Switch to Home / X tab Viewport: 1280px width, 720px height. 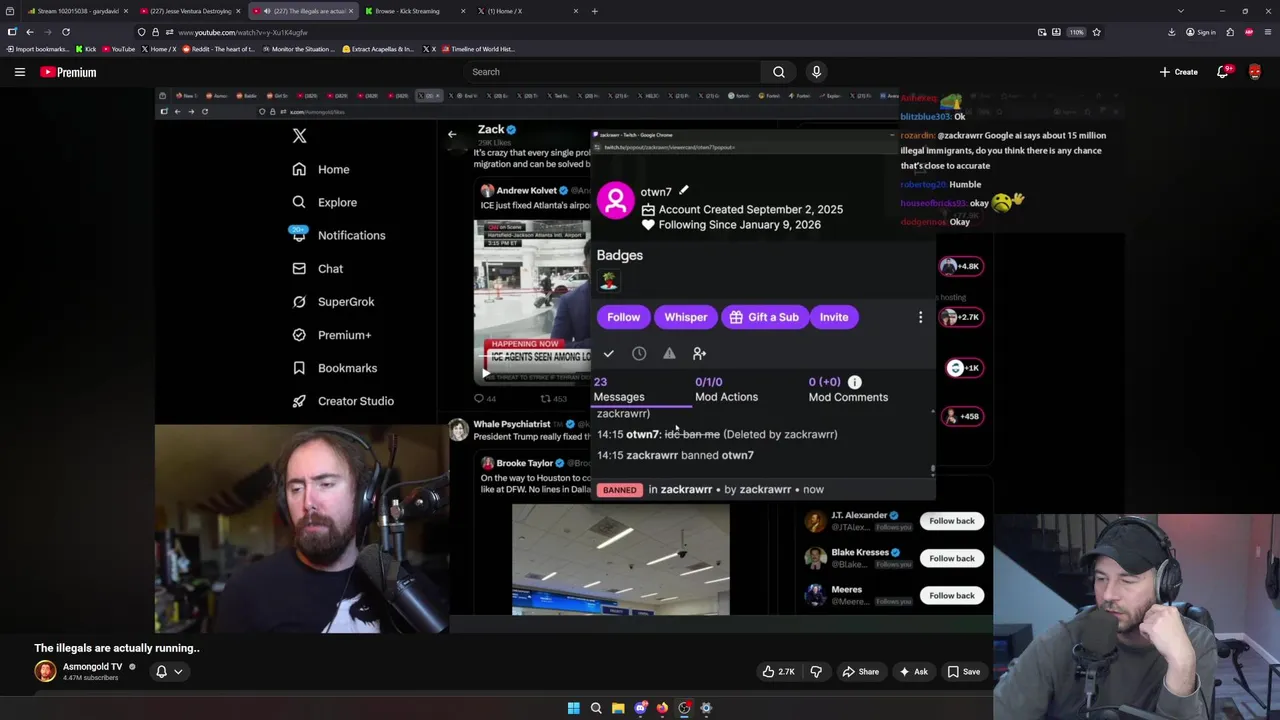527,11
